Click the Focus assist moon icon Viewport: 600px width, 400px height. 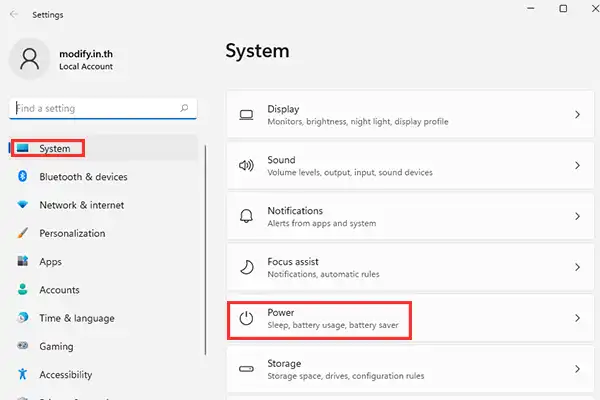246,268
